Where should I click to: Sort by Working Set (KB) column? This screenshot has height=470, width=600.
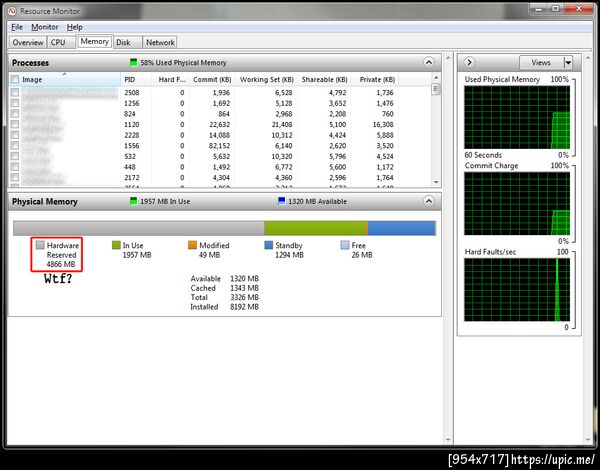point(267,80)
